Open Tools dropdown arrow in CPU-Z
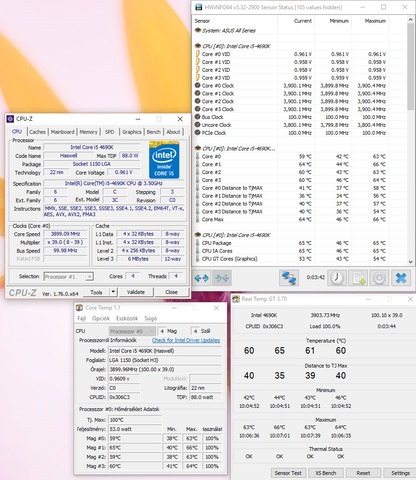Image resolution: width=416 pixels, height=480 pixels. point(113,292)
